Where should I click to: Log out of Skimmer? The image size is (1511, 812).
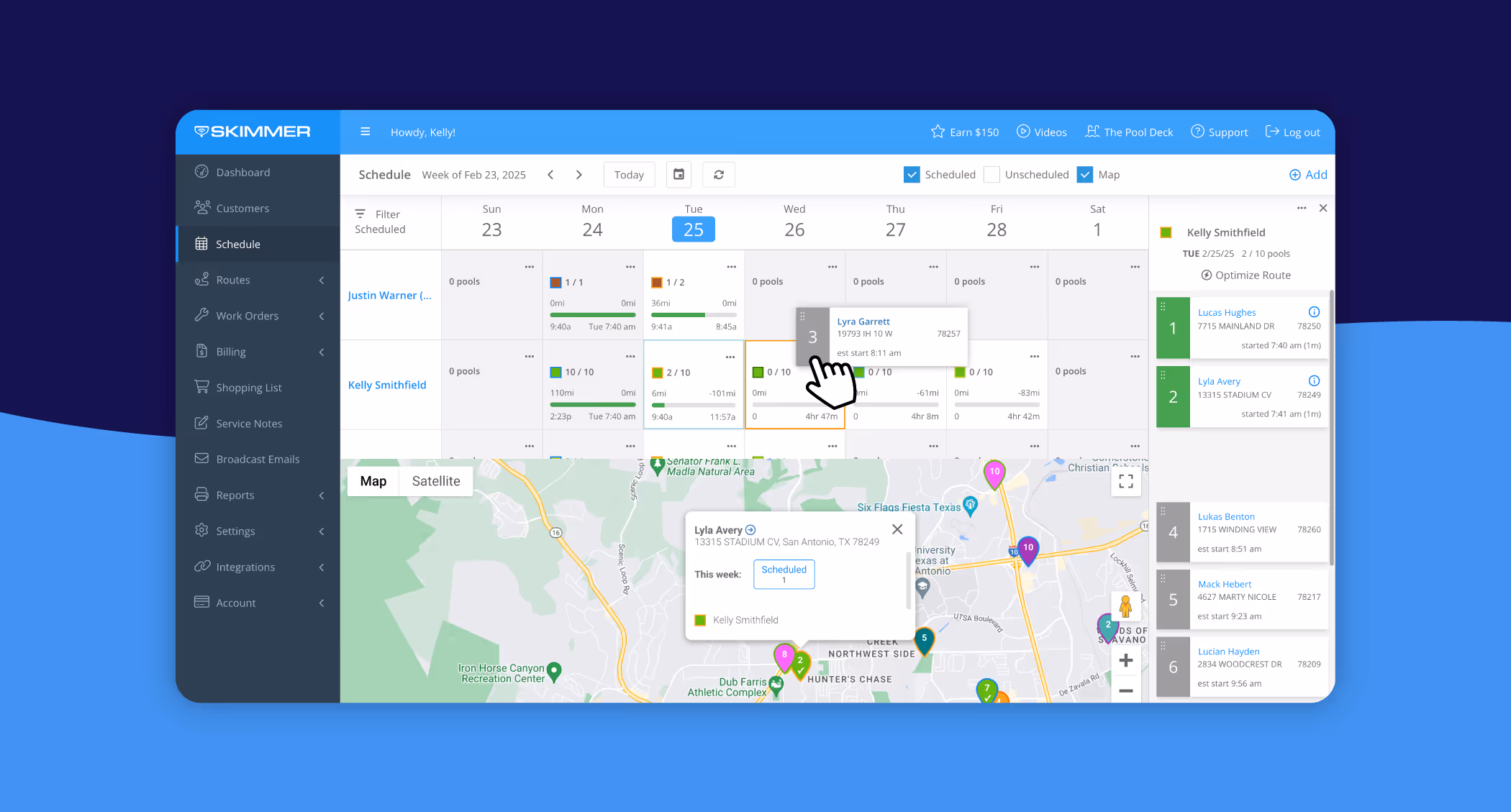(1292, 132)
